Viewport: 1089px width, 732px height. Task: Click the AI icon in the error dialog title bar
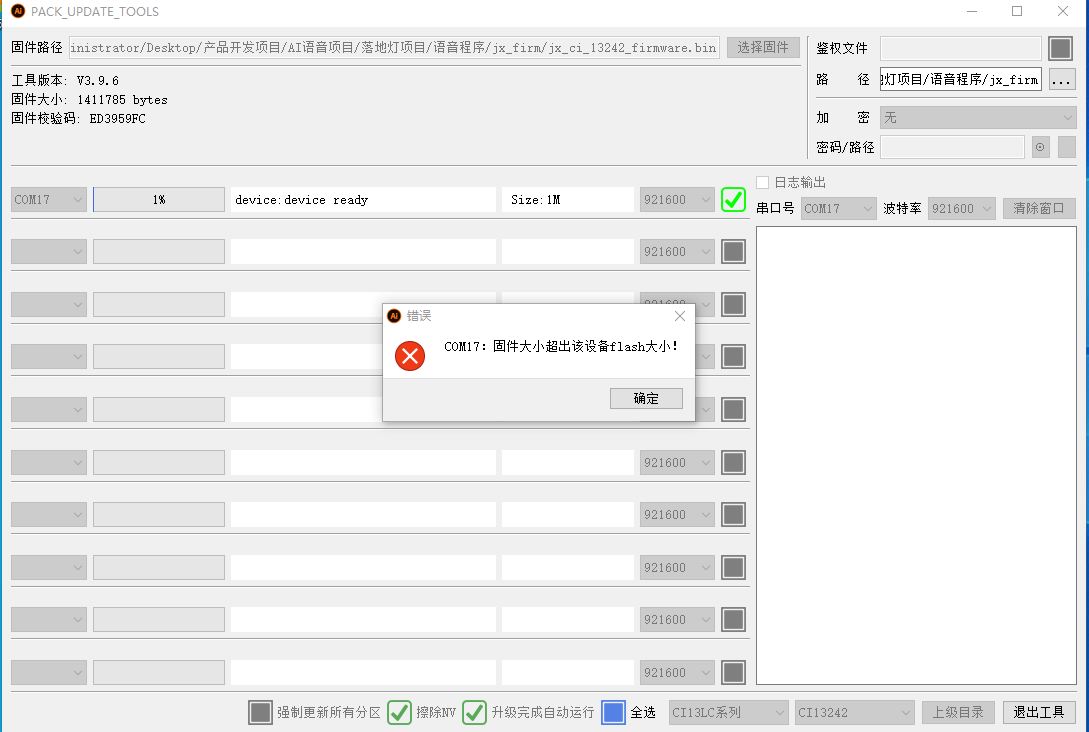[x=393, y=315]
